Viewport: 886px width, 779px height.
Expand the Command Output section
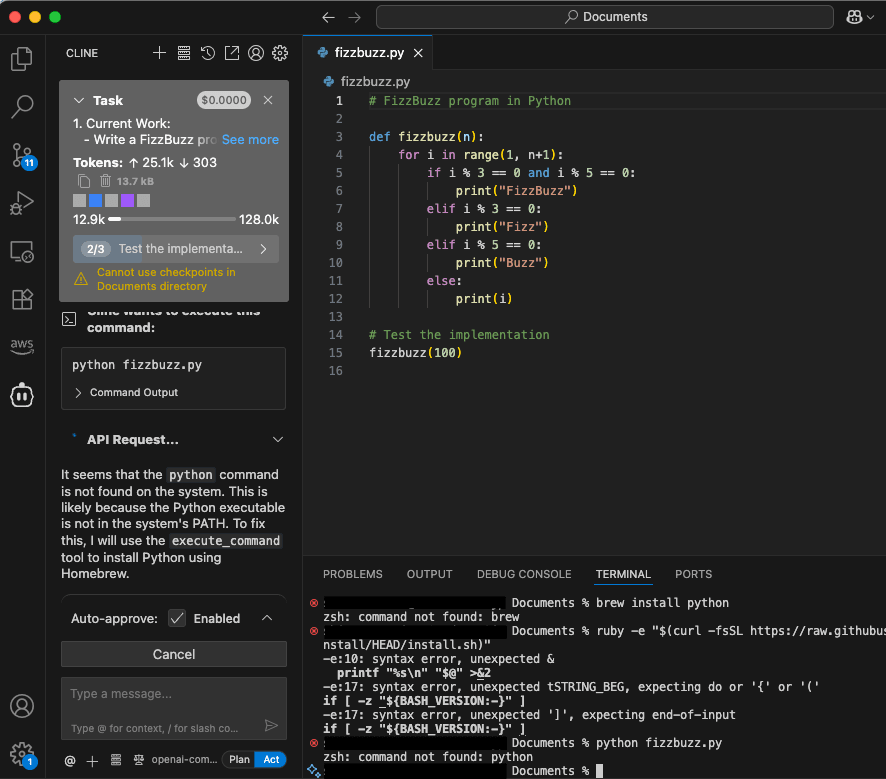pyautogui.click(x=127, y=392)
